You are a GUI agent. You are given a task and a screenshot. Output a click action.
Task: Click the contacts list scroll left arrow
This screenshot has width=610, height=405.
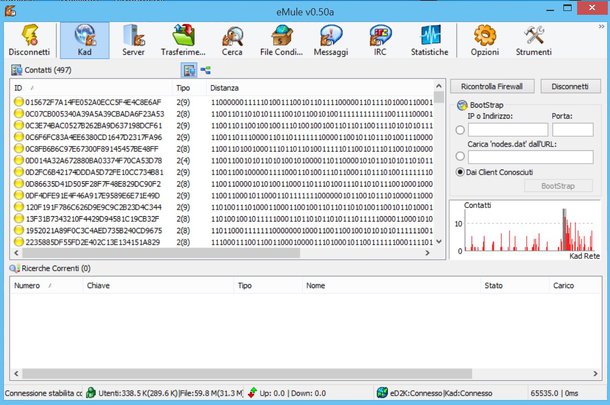16,253
